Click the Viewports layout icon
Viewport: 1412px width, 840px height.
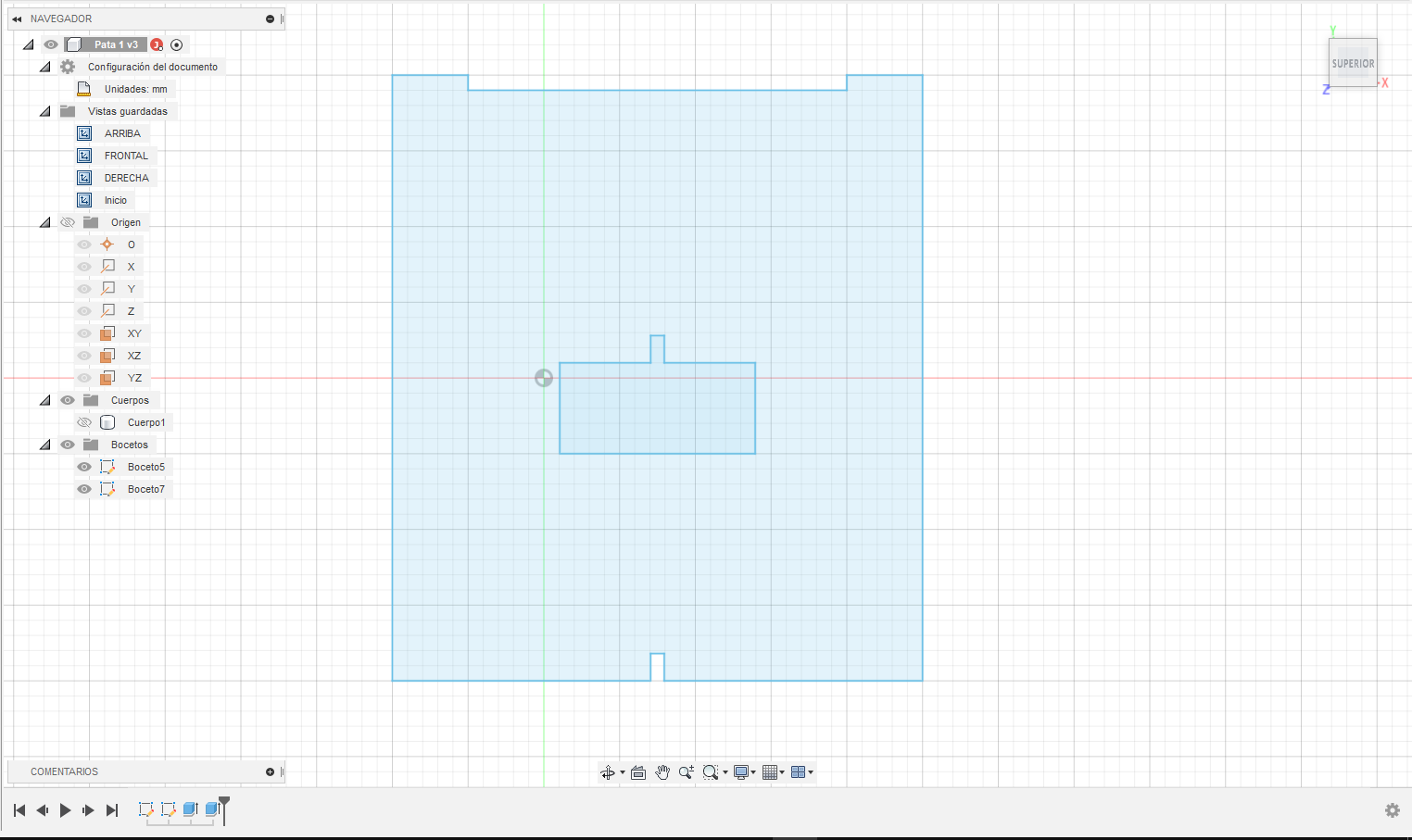[x=798, y=772]
